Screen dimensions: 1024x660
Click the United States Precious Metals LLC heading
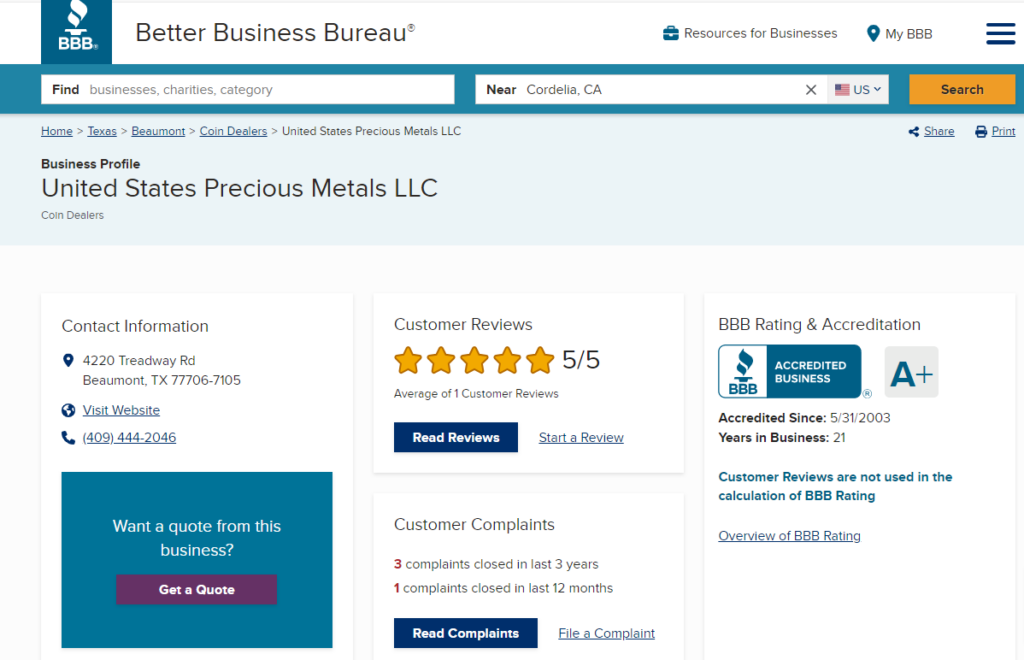239,188
